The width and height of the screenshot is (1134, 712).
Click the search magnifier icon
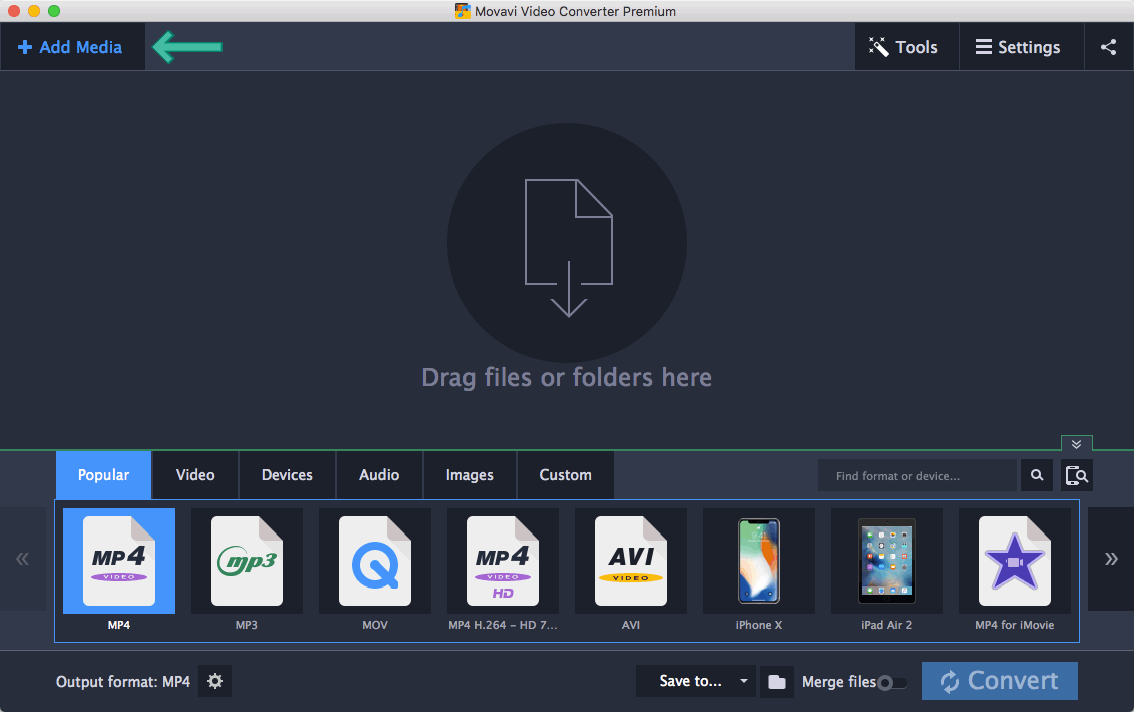coord(1037,475)
